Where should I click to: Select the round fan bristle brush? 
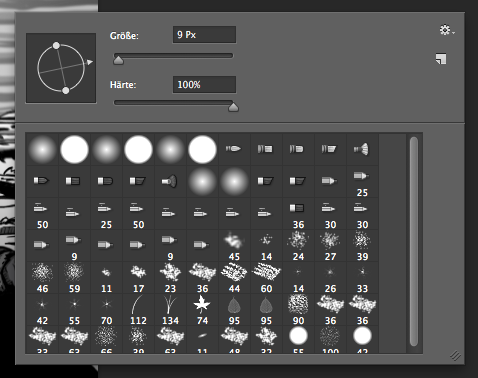pos(362,149)
